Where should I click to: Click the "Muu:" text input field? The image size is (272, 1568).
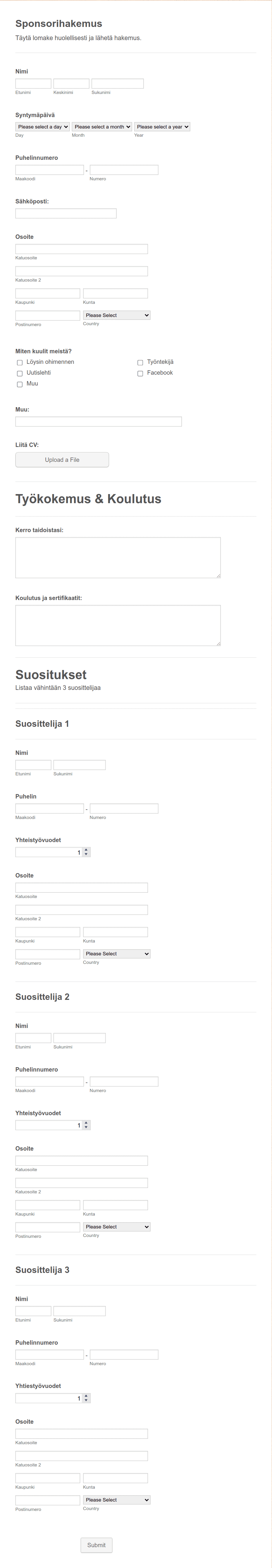pos(99,421)
